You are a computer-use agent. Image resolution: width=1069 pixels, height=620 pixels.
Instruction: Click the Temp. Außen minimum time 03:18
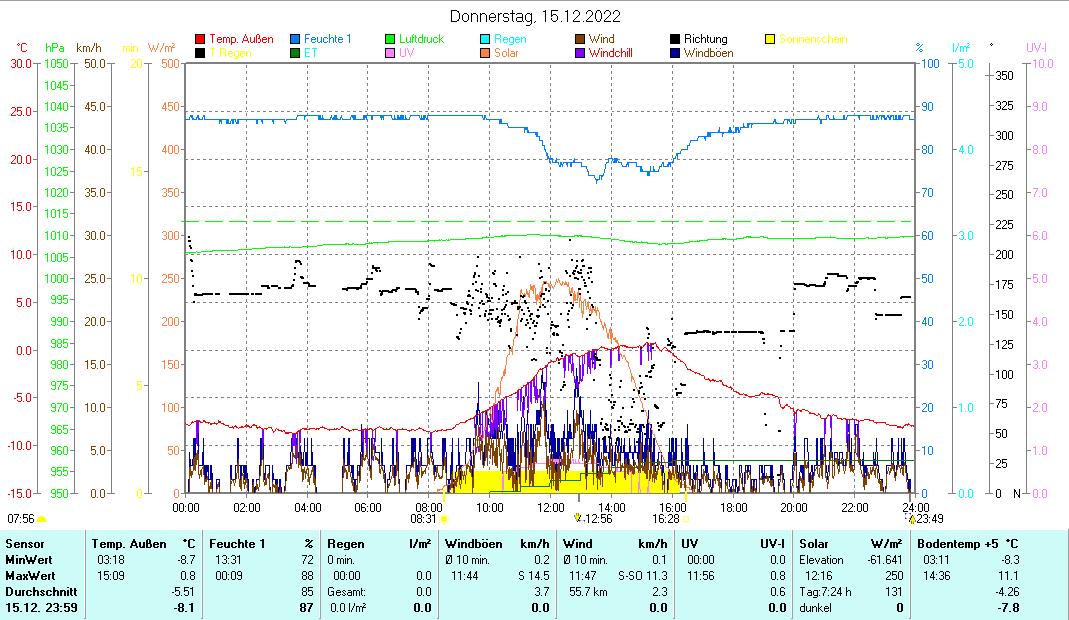pos(110,560)
